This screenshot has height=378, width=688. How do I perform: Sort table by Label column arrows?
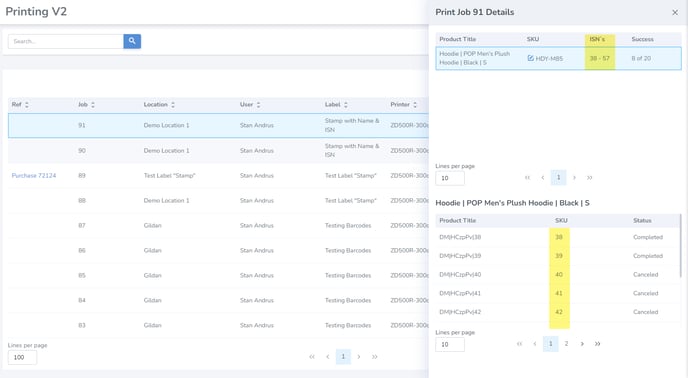[346, 104]
